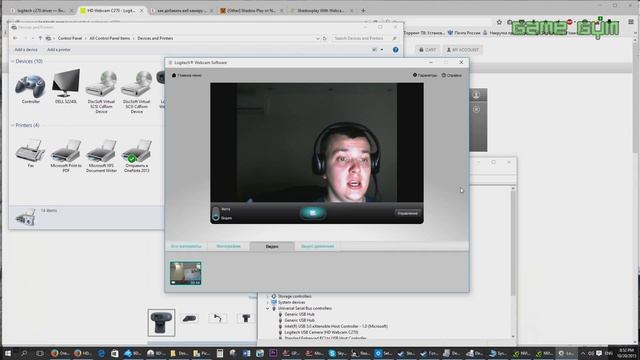Expand System devices in Device Manager
Viewport: 640px width, 360px height.
coord(268,302)
